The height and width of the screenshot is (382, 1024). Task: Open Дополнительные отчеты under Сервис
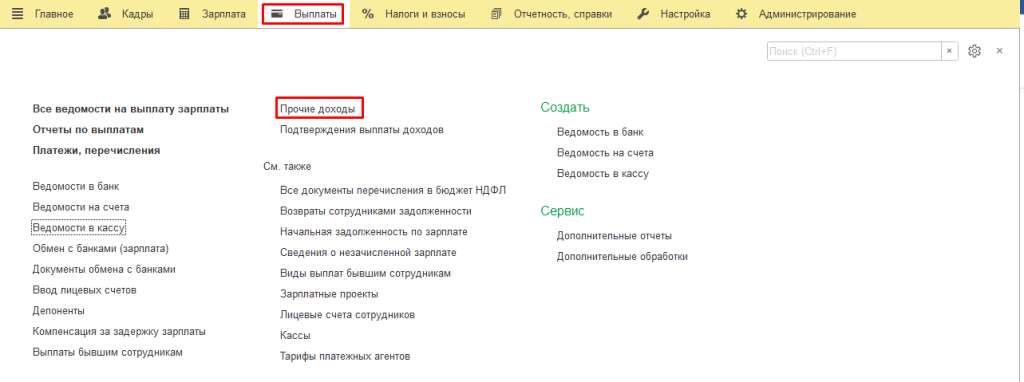click(x=614, y=236)
